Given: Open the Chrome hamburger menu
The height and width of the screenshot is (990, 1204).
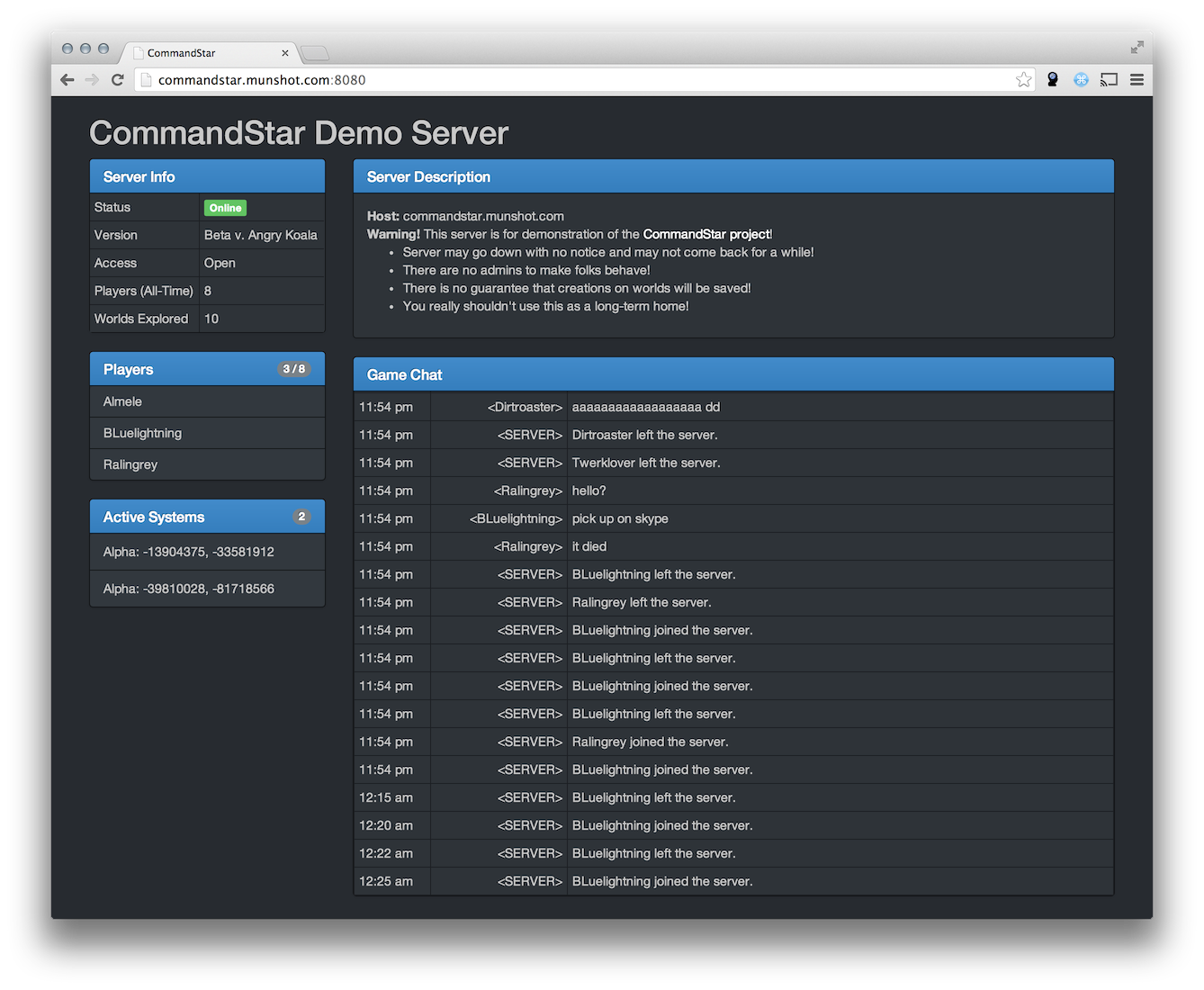Looking at the screenshot, I should click(x=1137, y=80).
